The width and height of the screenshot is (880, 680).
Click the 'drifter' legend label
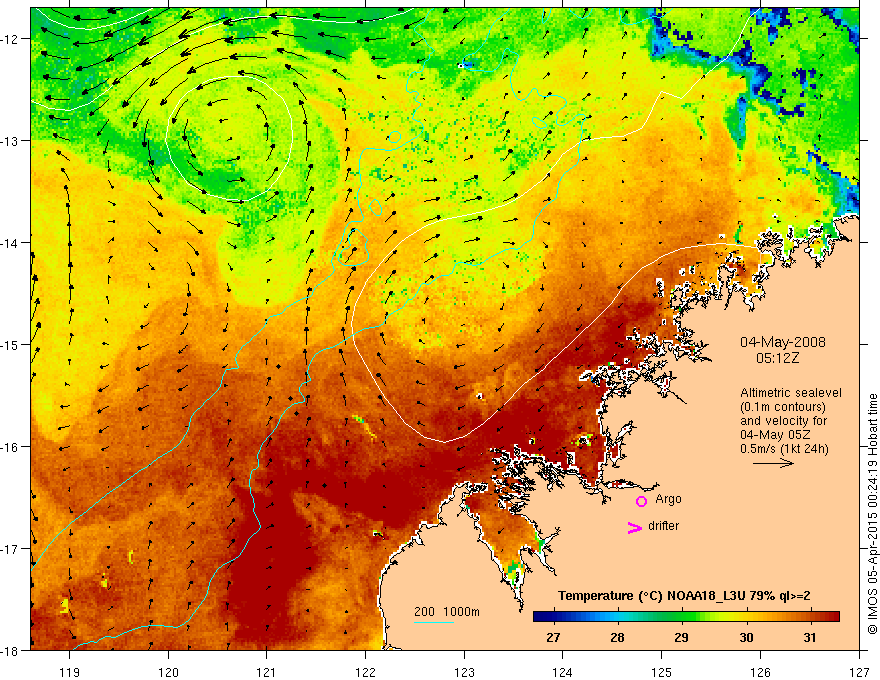[663, 526]
